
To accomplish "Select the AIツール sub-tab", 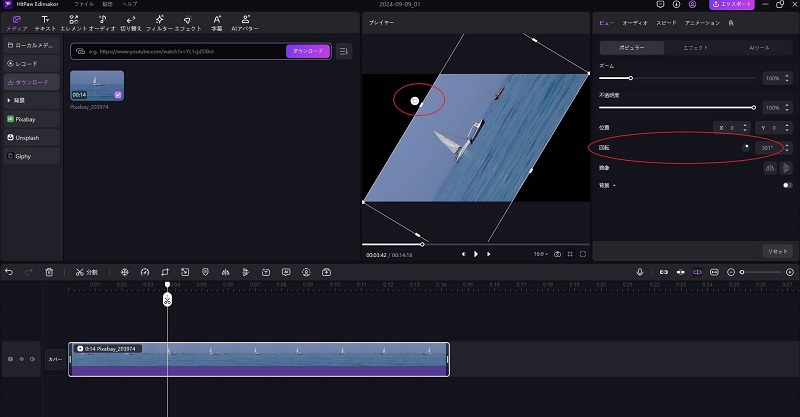I will [759, 47].
